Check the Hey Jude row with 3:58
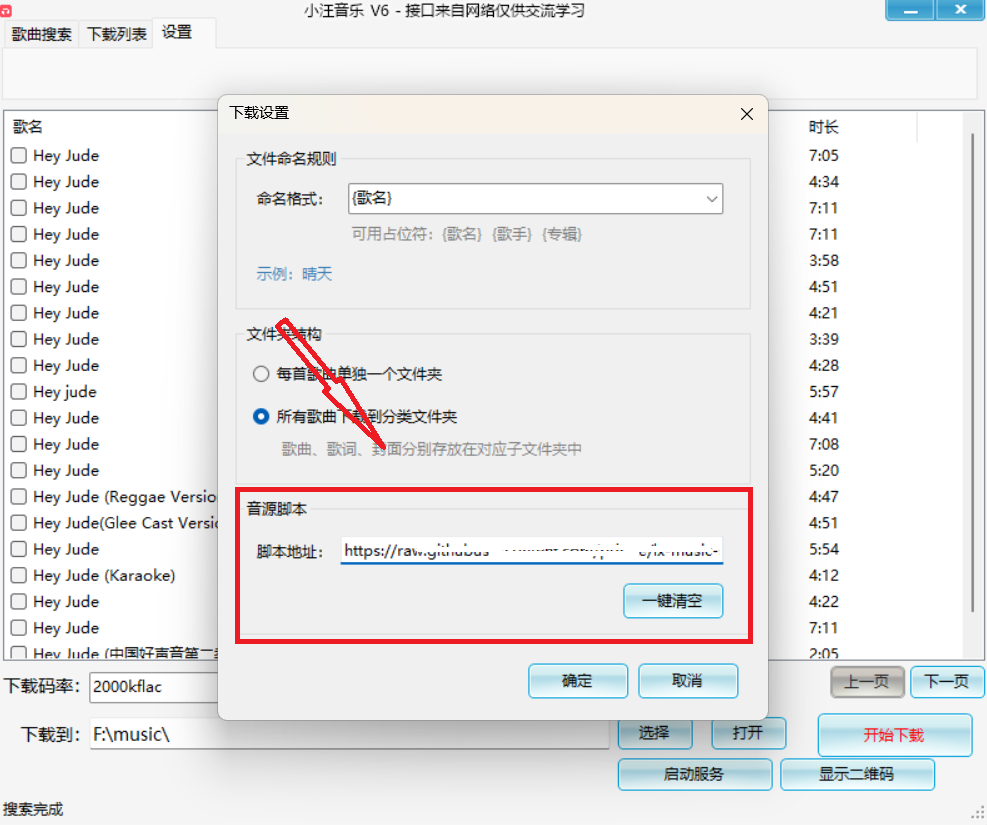The width and height of the screenshot is (987, 825). (19, 261)
